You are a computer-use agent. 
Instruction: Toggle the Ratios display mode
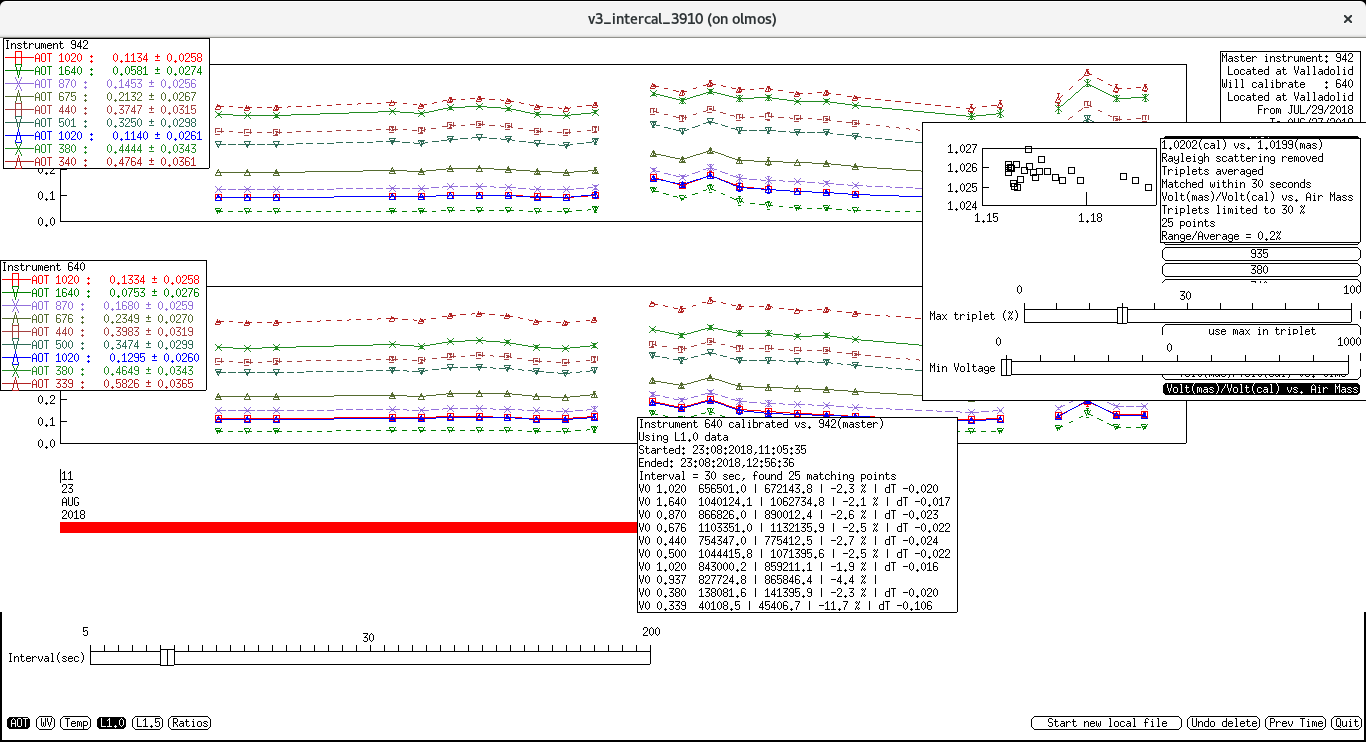click(x=190, y=723)
